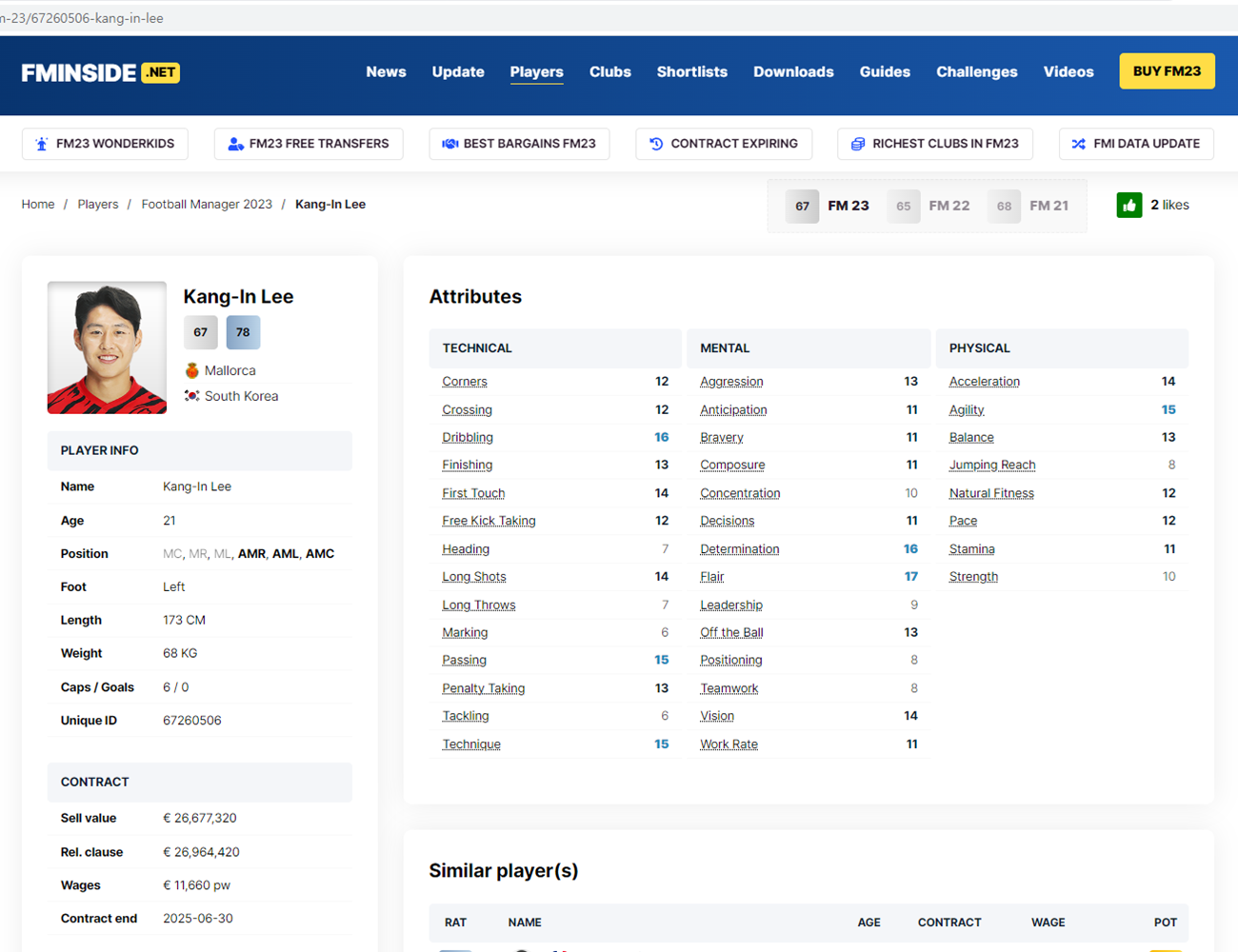Select the FM 23 version tab
Screen dimensions: 1238x952
tap(828, 206)
